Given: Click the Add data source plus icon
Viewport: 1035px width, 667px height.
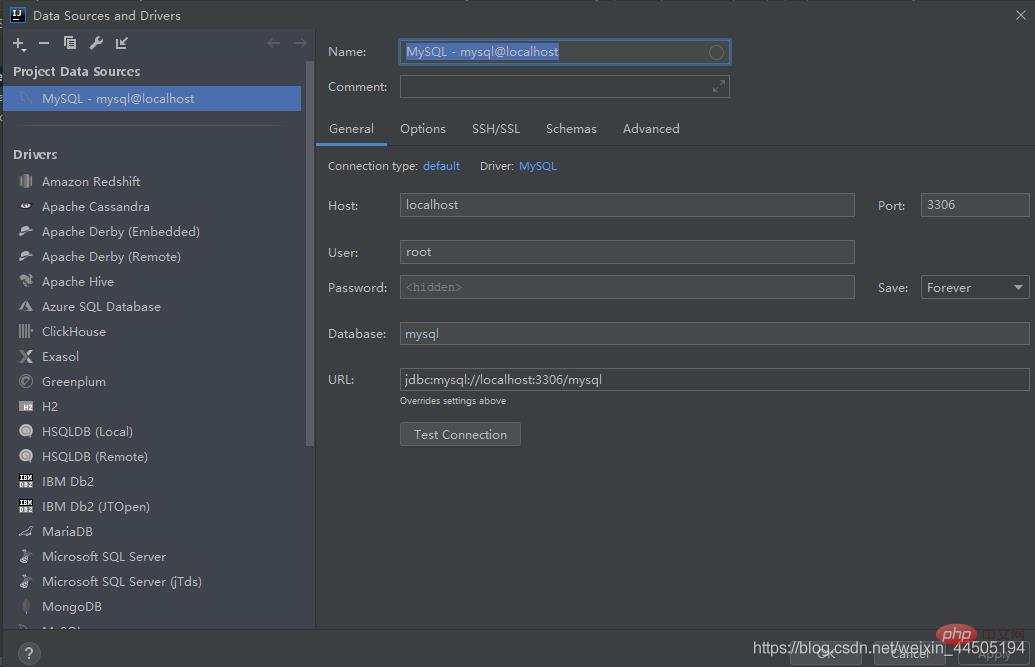Looking at the screenshot, I should coord(18,43).
